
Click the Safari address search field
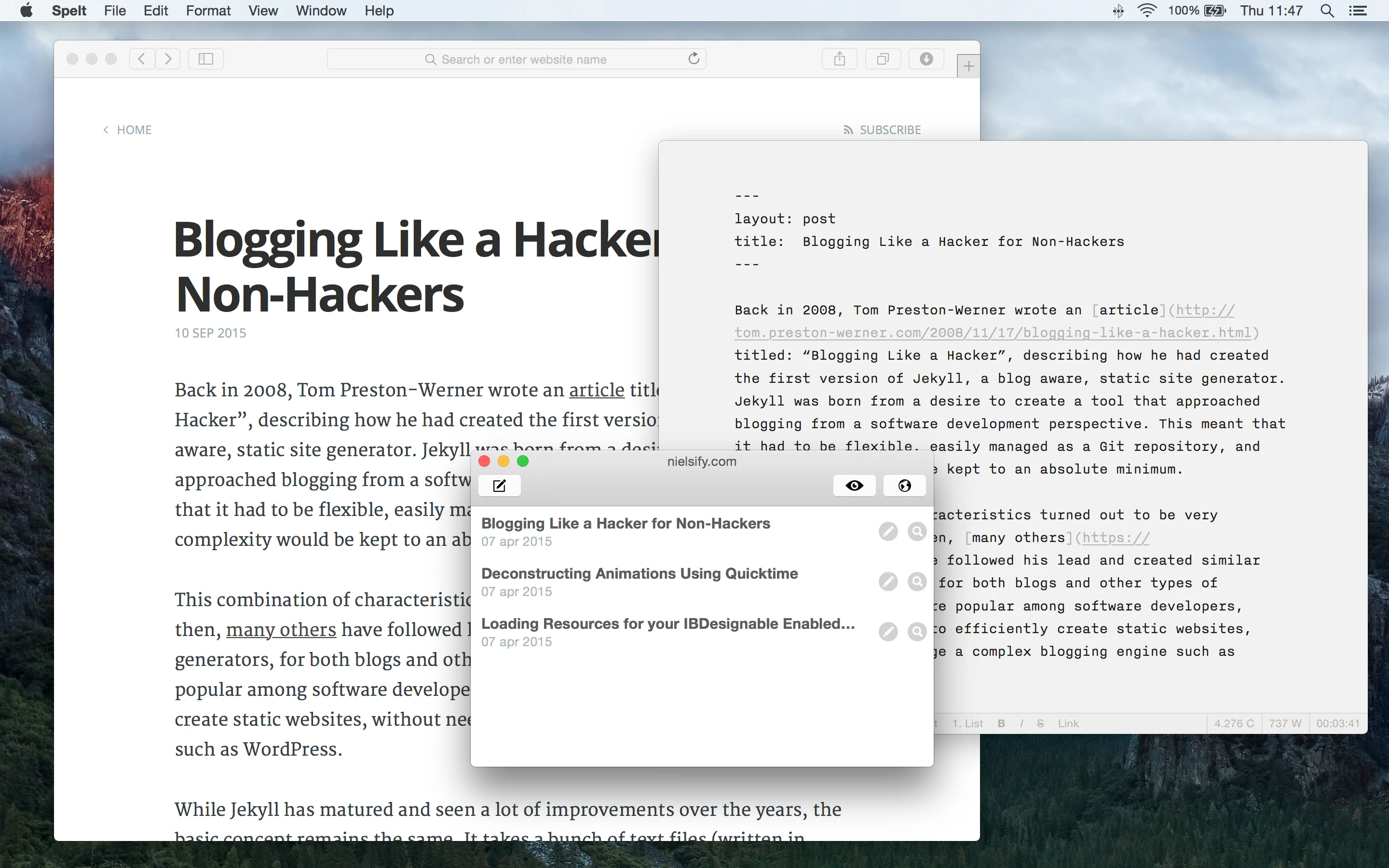(x=517, y=59)
